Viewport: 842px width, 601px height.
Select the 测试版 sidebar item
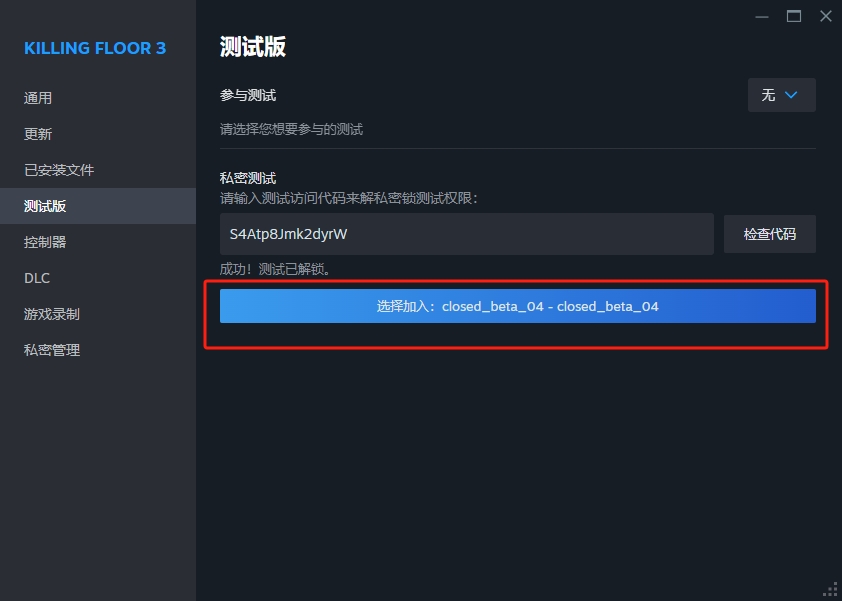[98, 206]
